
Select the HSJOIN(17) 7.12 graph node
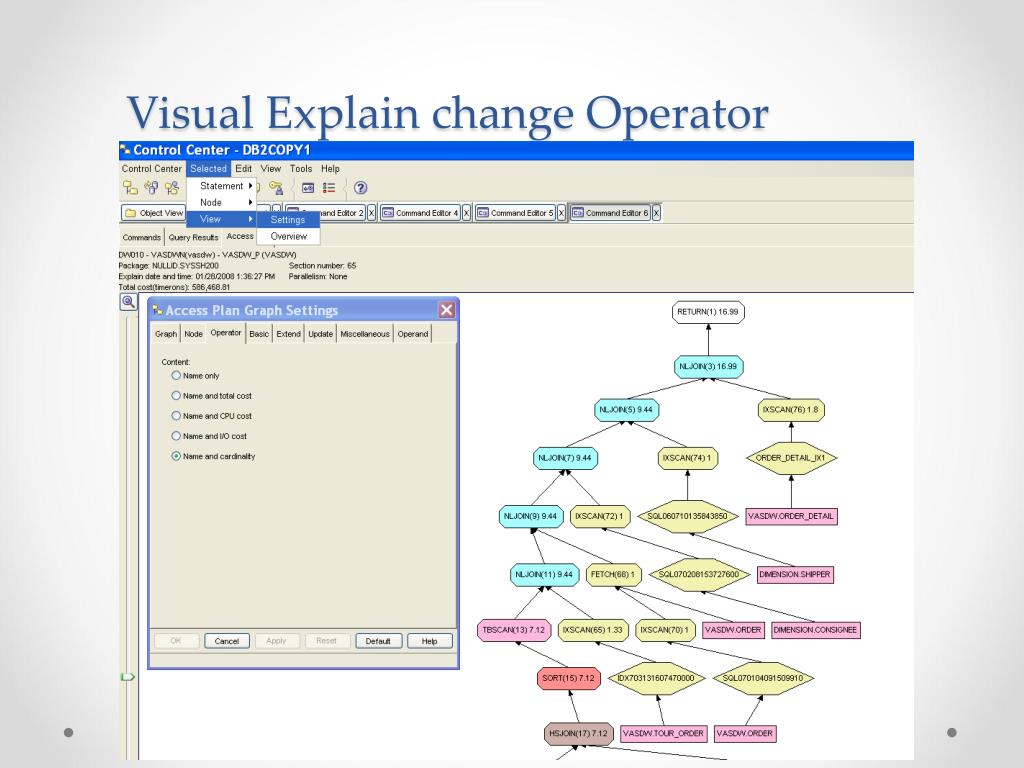(578, 733)
